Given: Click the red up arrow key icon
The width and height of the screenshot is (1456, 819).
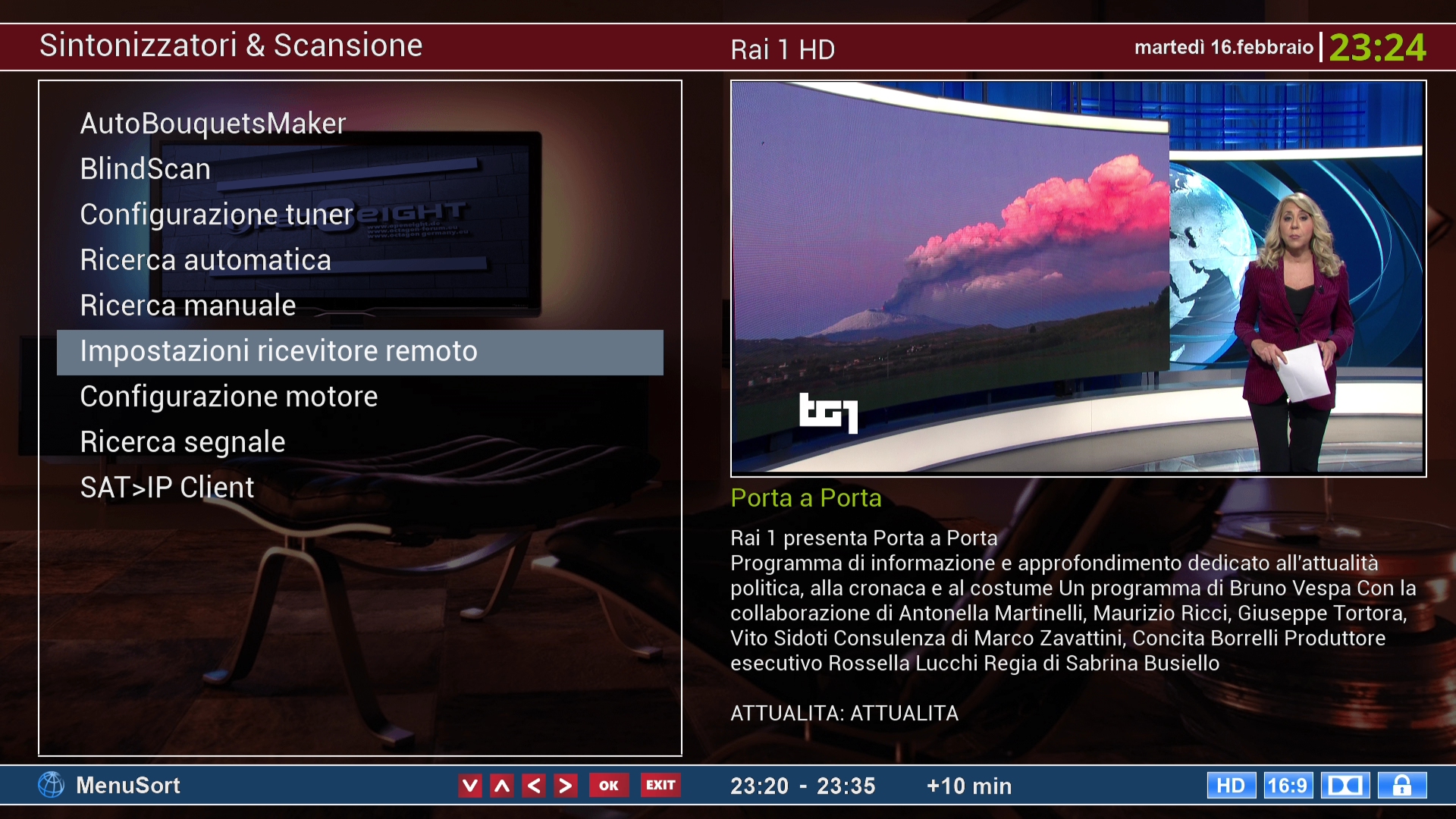Looking at the screenshot, I should point(502,786).
